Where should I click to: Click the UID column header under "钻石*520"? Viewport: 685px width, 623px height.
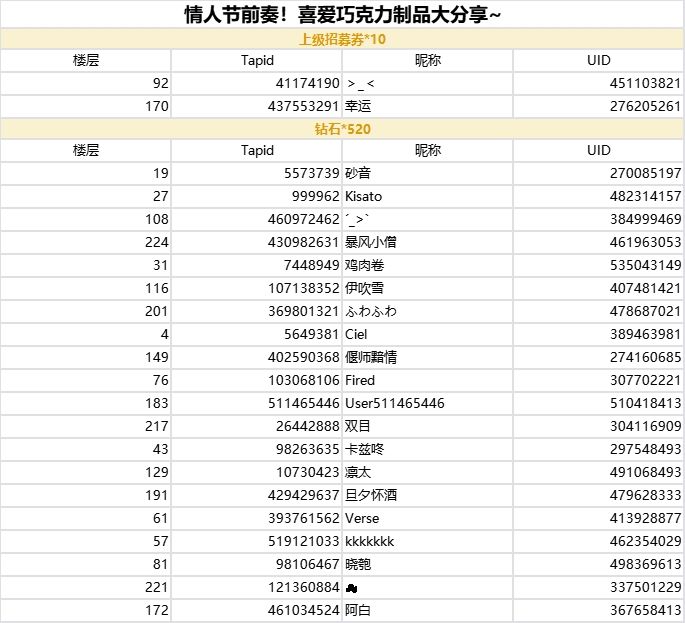598,151
